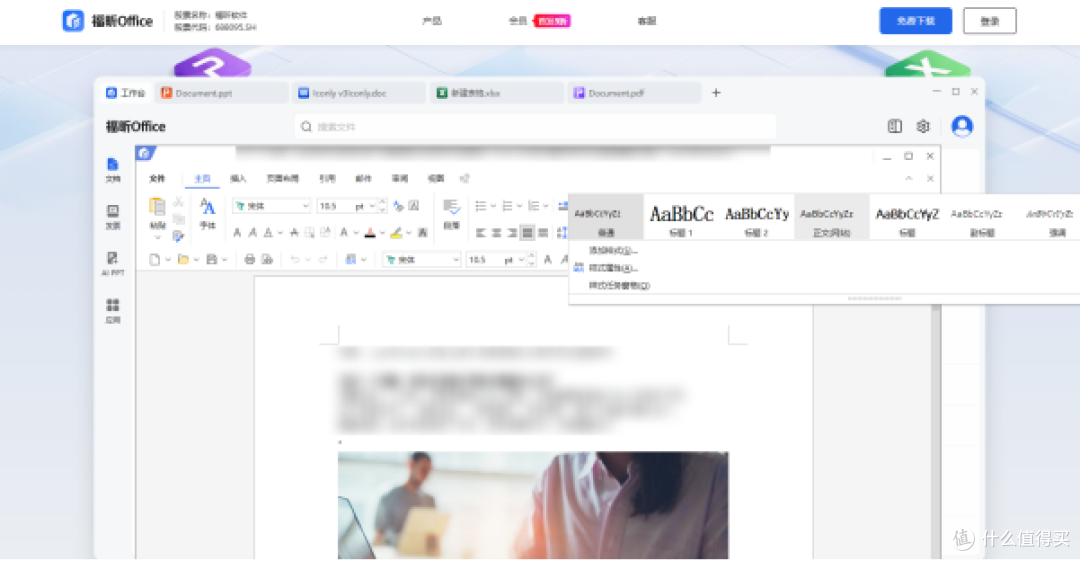
Task: Click the first styles menu entry ending in (S)...
Action: coord(613,250)
